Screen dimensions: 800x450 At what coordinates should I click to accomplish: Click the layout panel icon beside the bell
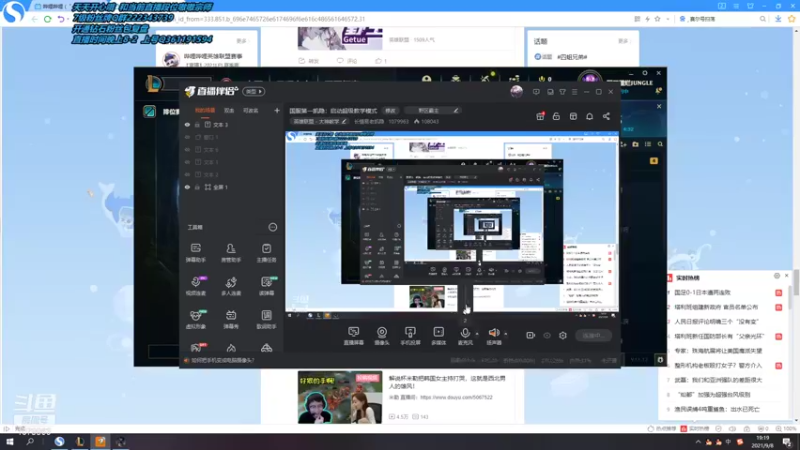pyautogui.click(x=573, y=116)
